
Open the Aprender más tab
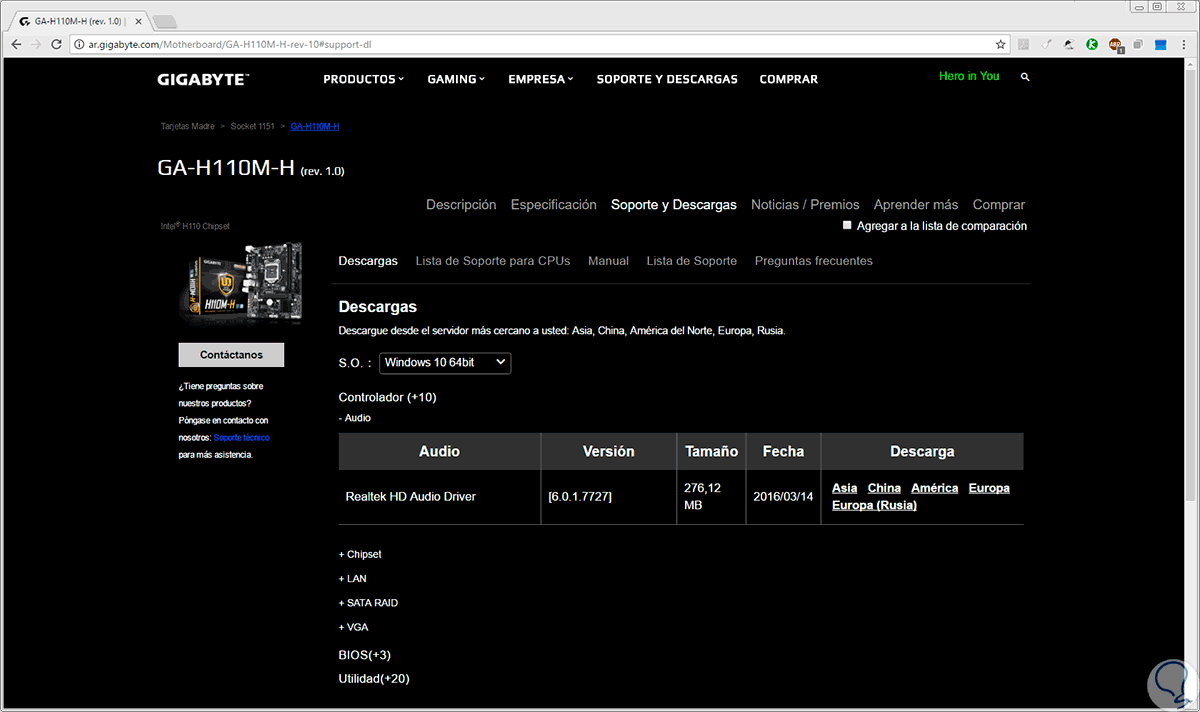[x=916, y=205]
